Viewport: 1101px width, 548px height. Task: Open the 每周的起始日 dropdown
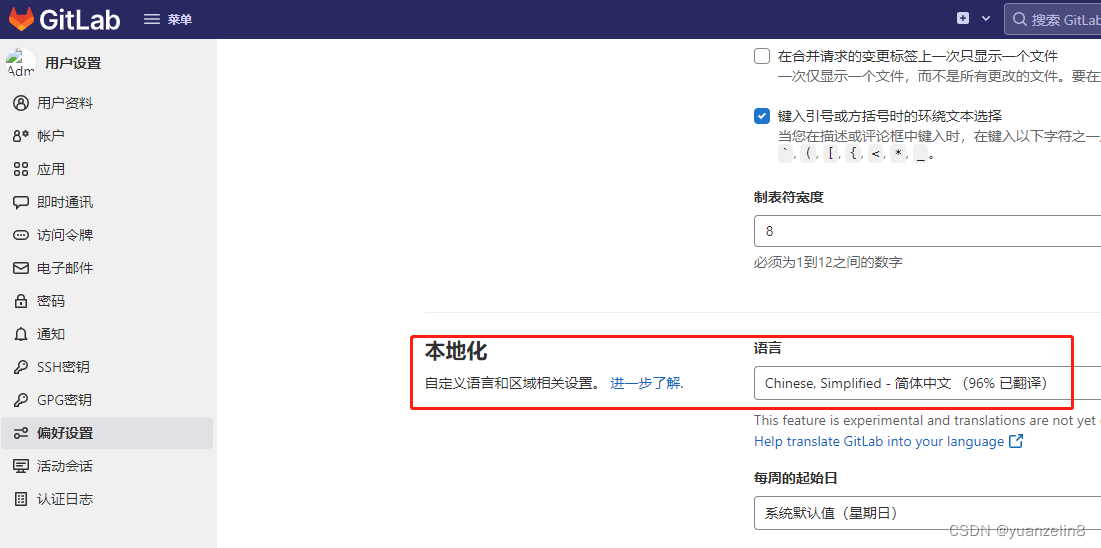(x=928, y=514)
